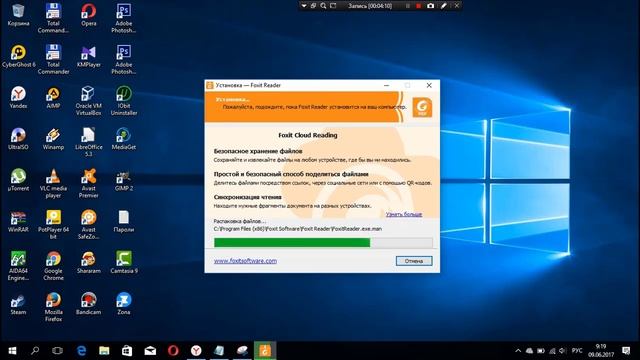This screenshot has width=640, height=360.
Task: Show hidden tray icons chevron
Action: (518, 351)
